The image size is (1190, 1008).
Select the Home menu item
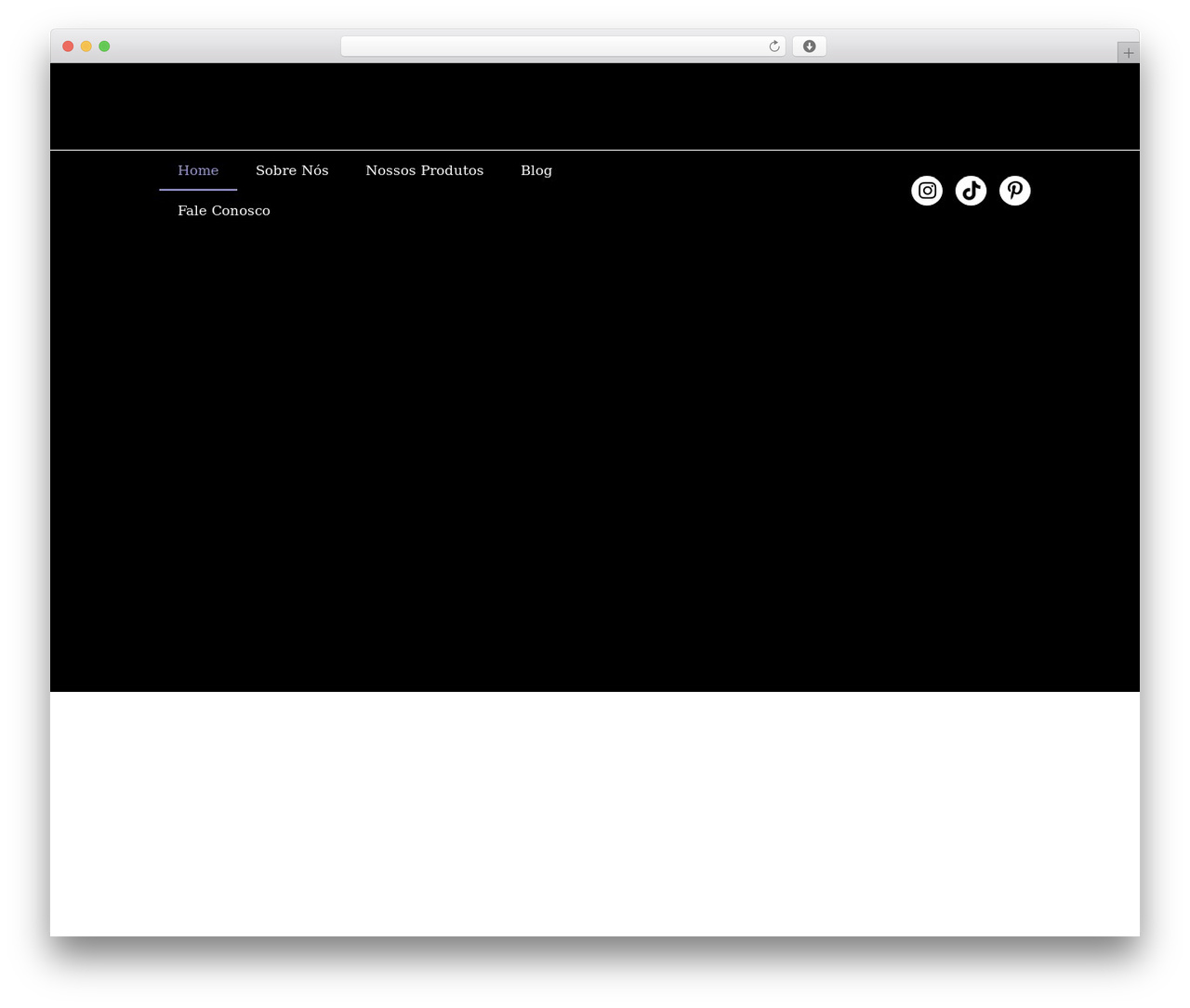coord(198,170)
